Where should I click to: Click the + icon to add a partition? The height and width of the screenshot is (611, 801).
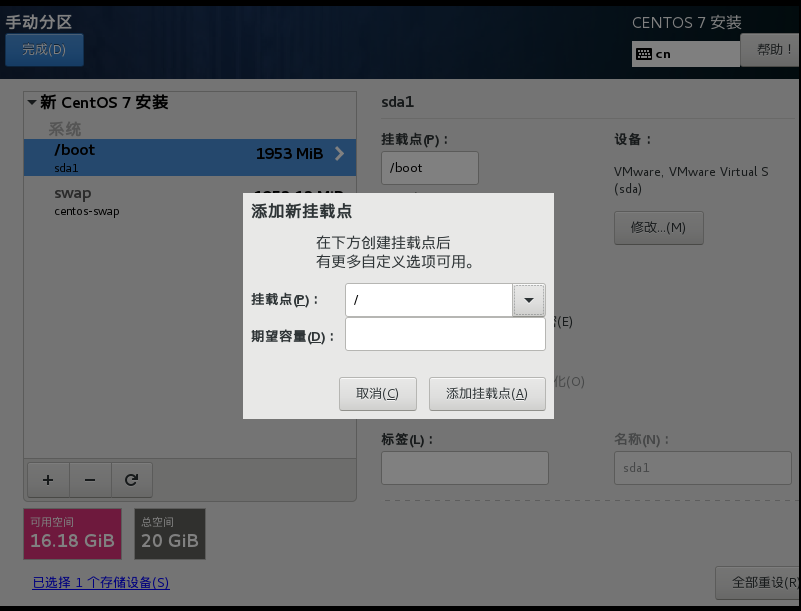[47, 479]
